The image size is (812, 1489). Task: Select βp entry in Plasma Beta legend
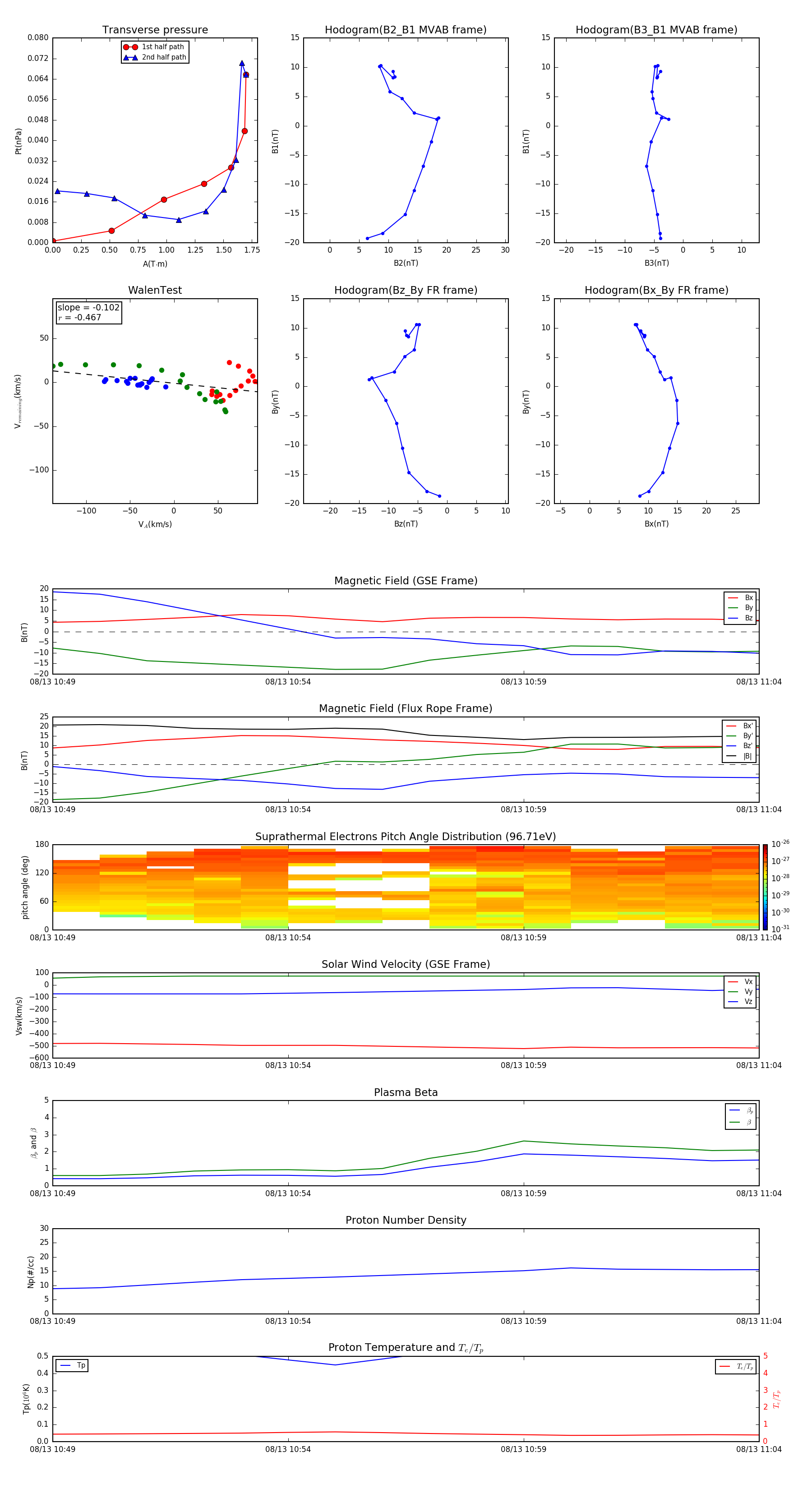pos(741,1110)
